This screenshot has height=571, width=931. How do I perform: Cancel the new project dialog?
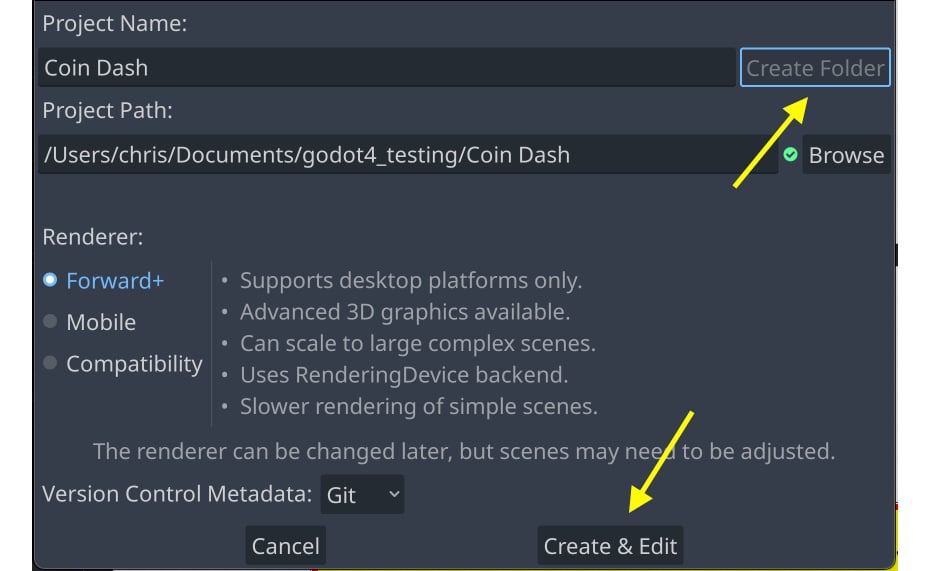tap(285, 546)
